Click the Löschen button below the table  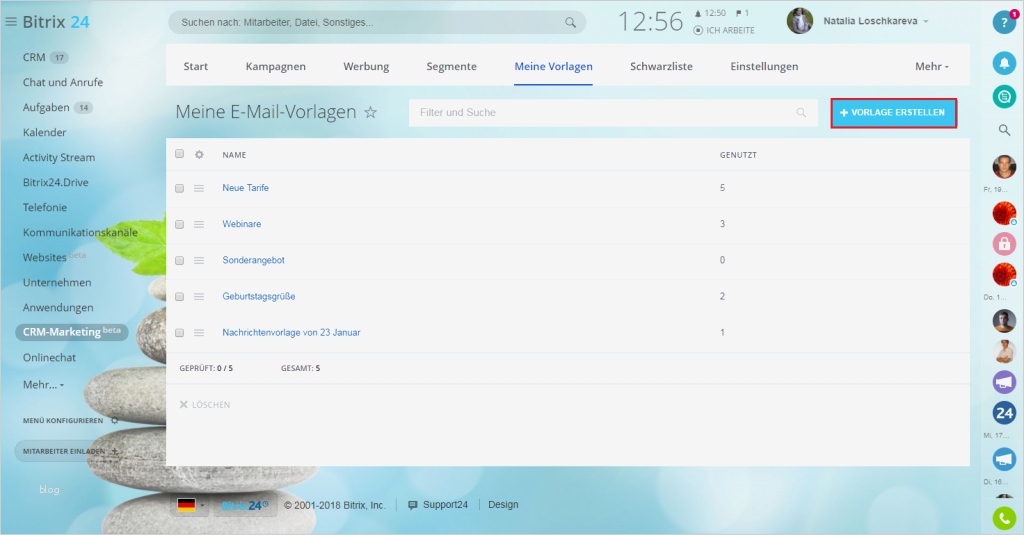coord(205,405)
